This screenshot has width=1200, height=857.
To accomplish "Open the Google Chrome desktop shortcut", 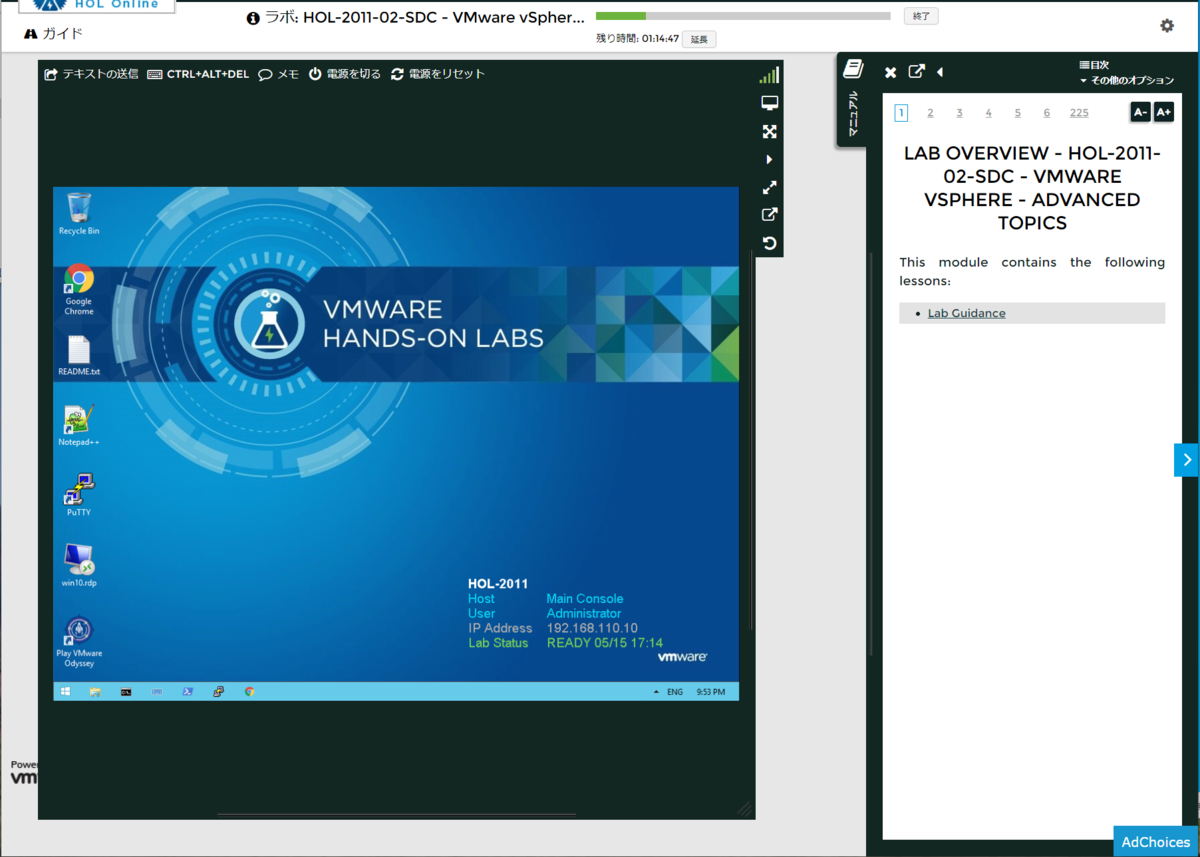I will coord(79,290).
